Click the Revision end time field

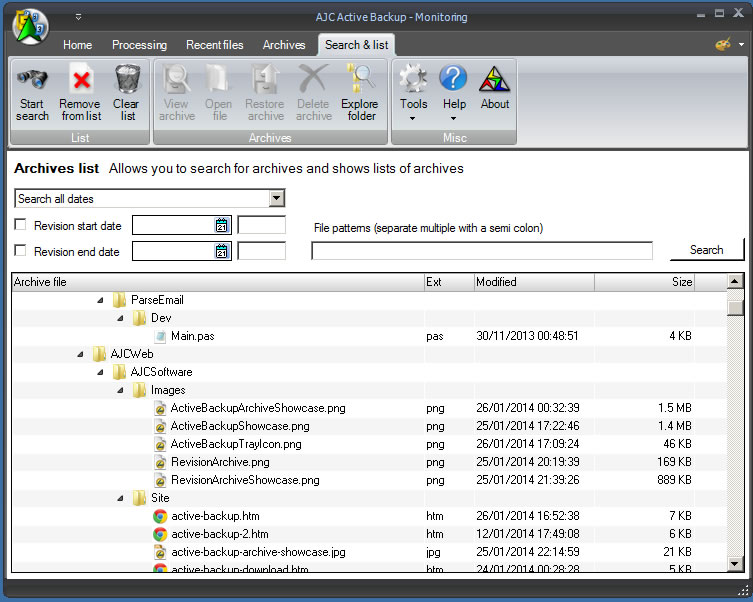tap(262, 251)
